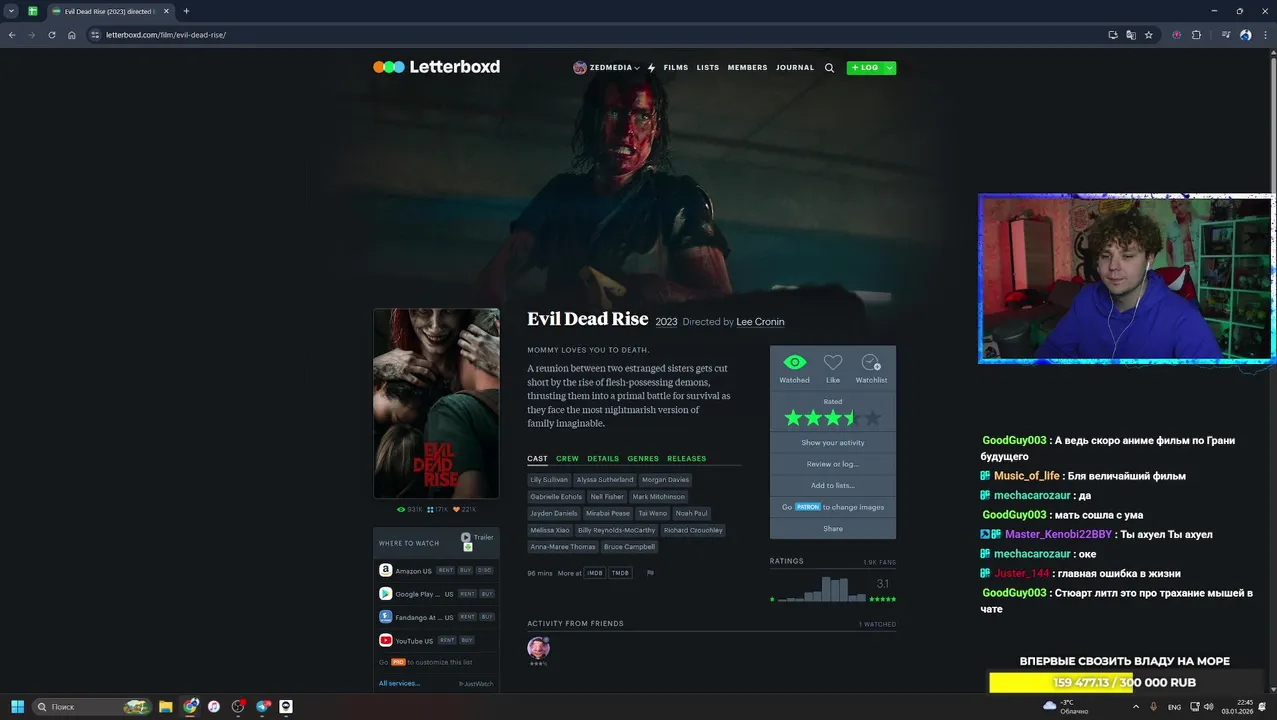
Task: Select the CAST tab
Action: click(537, 459)
